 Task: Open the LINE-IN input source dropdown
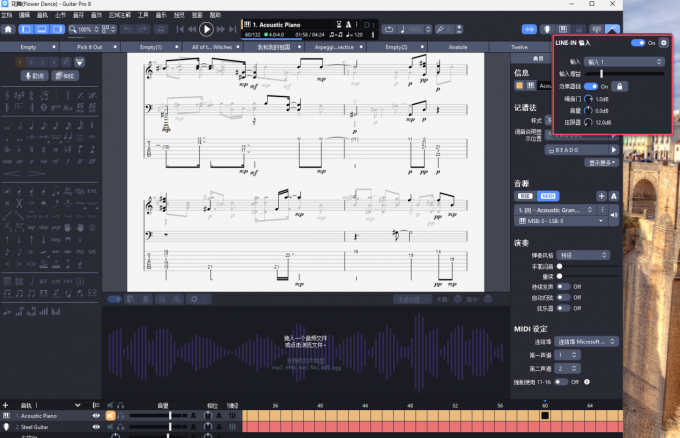click(x=624, y=62)
